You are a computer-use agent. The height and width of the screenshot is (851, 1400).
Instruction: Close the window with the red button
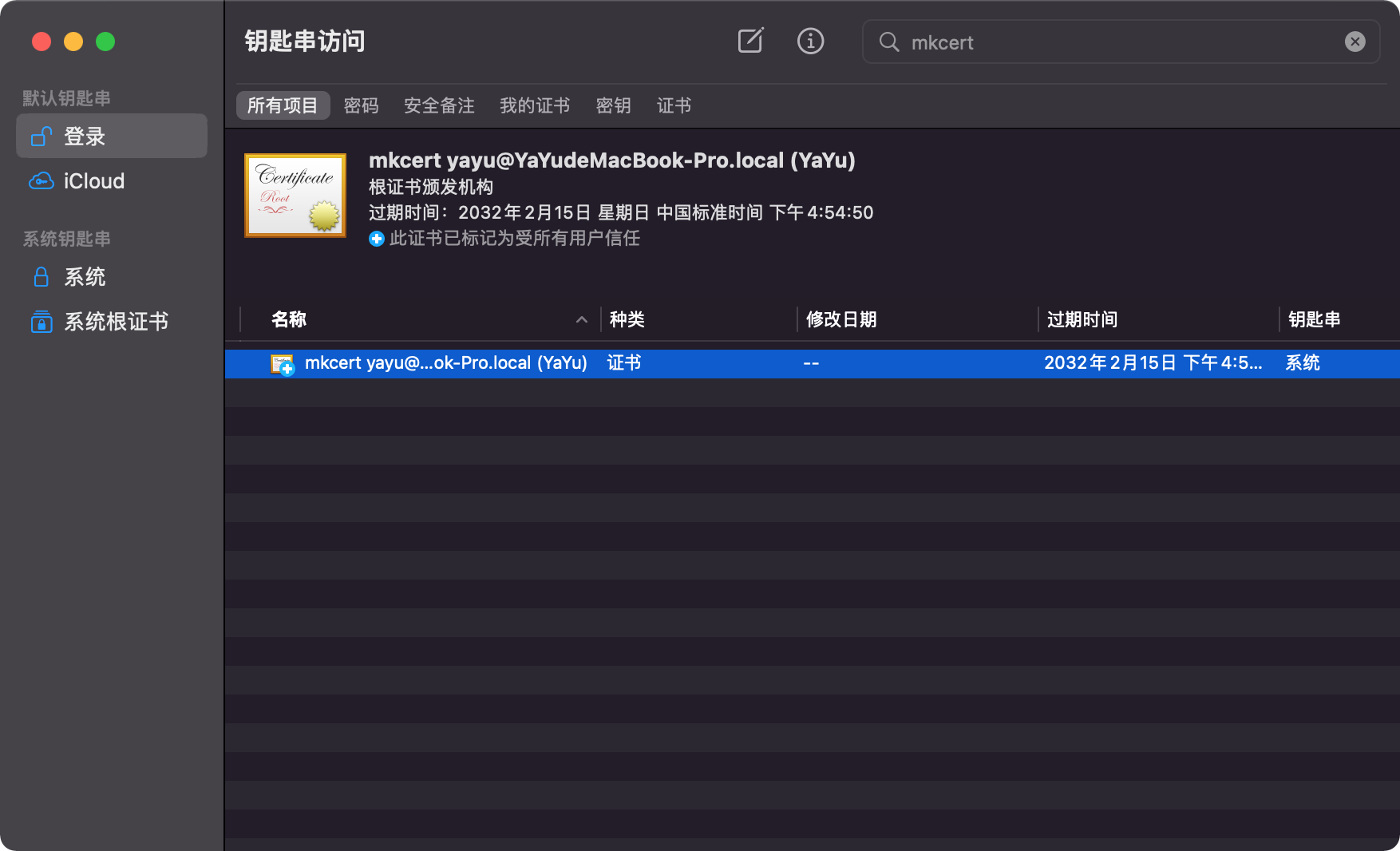click(x=42, y=42)
